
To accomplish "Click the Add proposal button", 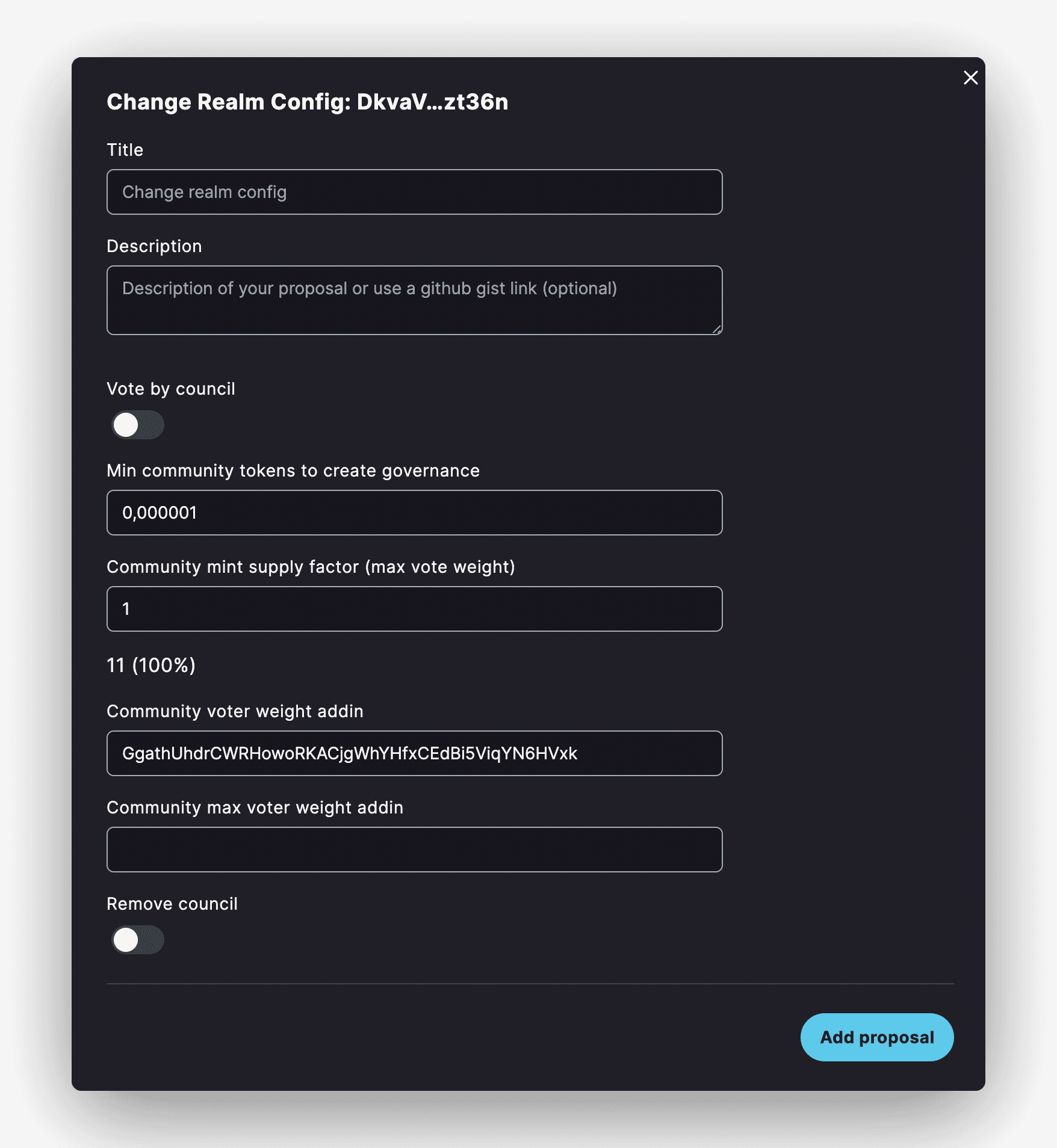I will point(876,1037).
